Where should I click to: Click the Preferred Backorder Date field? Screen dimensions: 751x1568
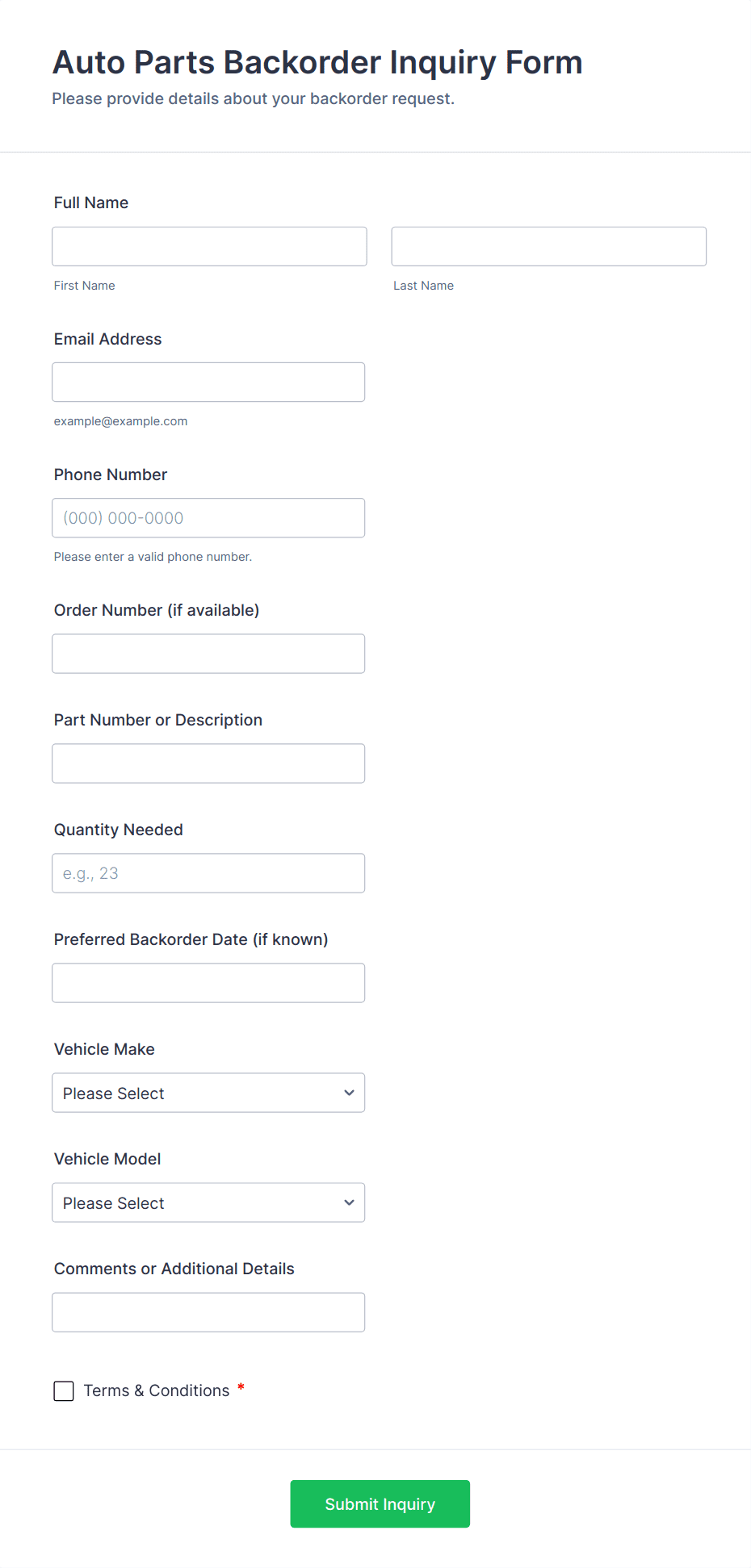click(x=208, y=983)
